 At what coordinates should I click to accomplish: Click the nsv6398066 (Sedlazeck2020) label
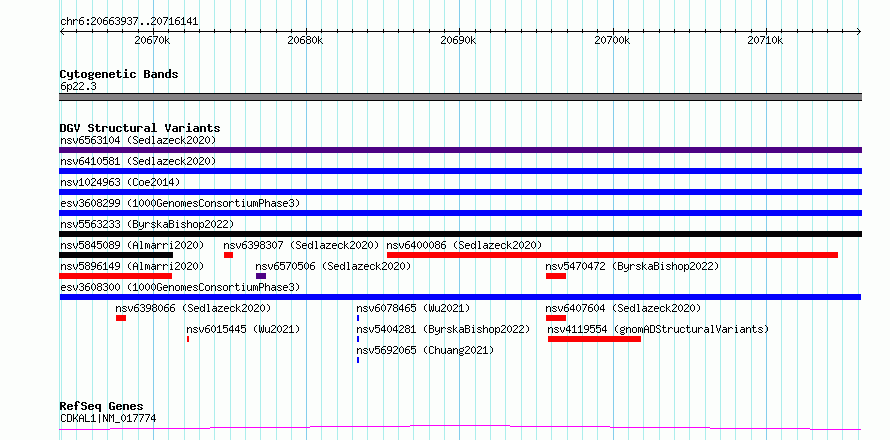click(x=193, y=308)
